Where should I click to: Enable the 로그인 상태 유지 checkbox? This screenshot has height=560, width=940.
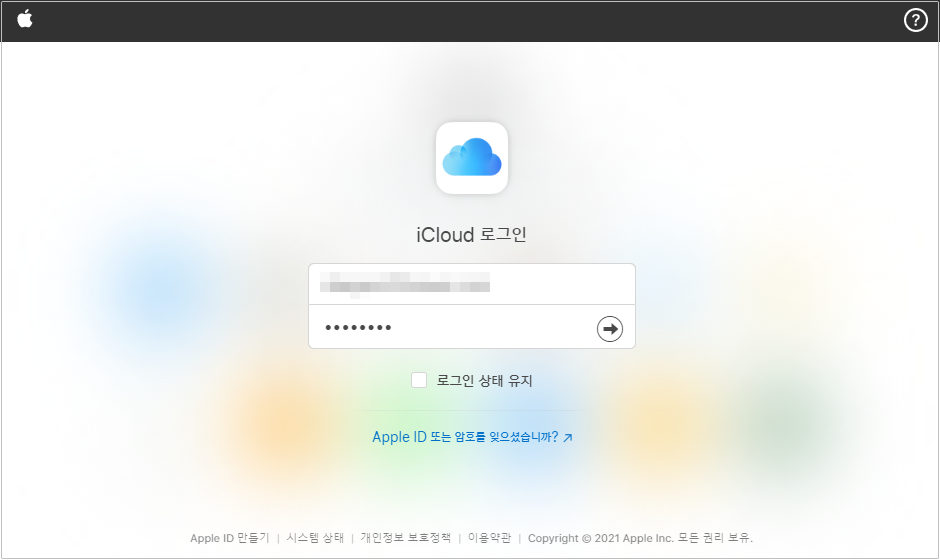tap(419, 380)
